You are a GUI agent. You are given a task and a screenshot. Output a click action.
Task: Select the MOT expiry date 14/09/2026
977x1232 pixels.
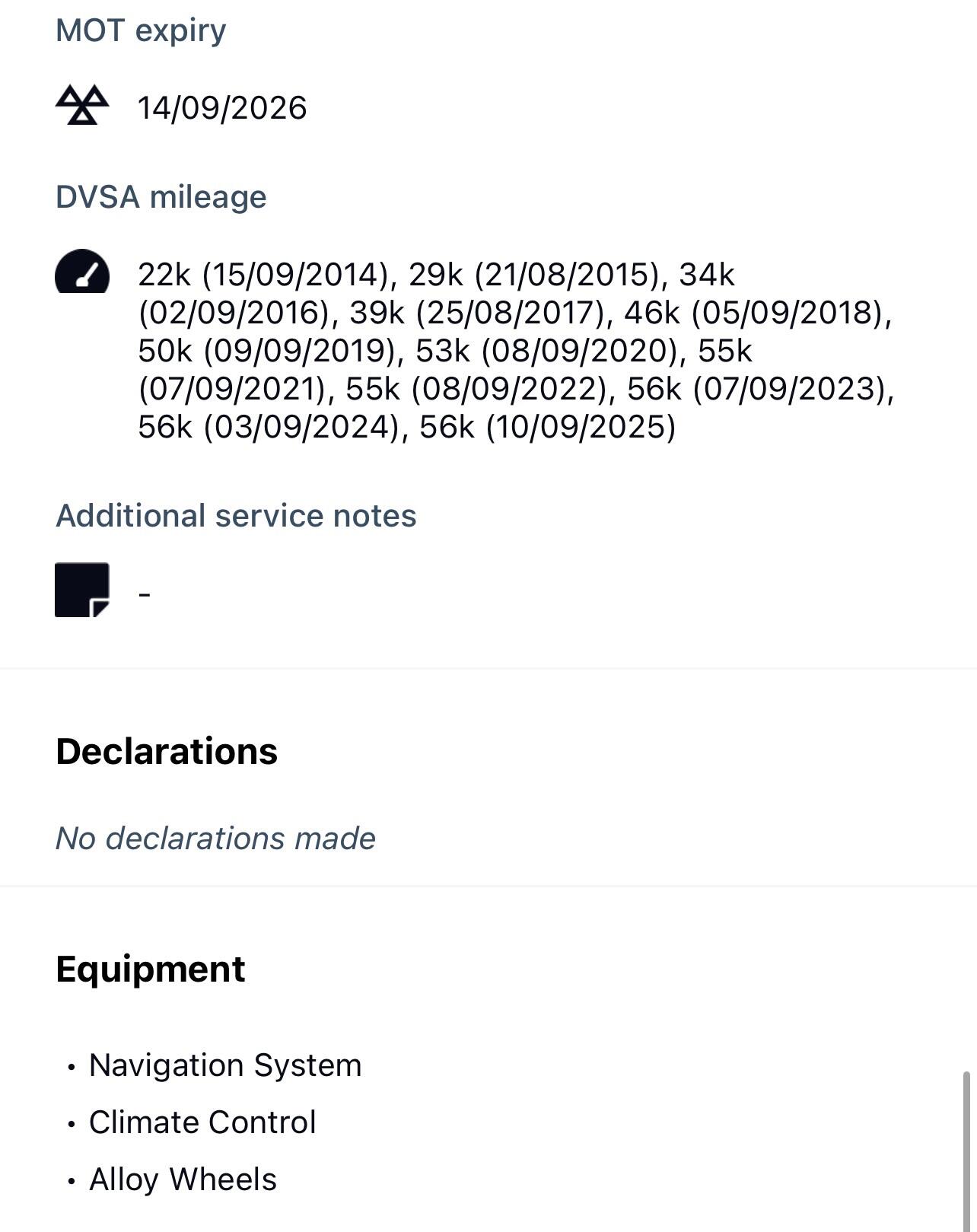pyautogui.click(x=222, y=108)
